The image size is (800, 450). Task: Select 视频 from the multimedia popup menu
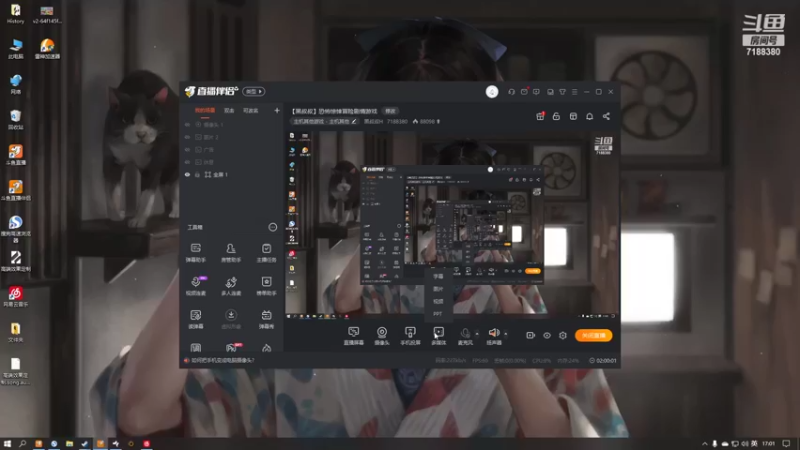tap(438, 301)
